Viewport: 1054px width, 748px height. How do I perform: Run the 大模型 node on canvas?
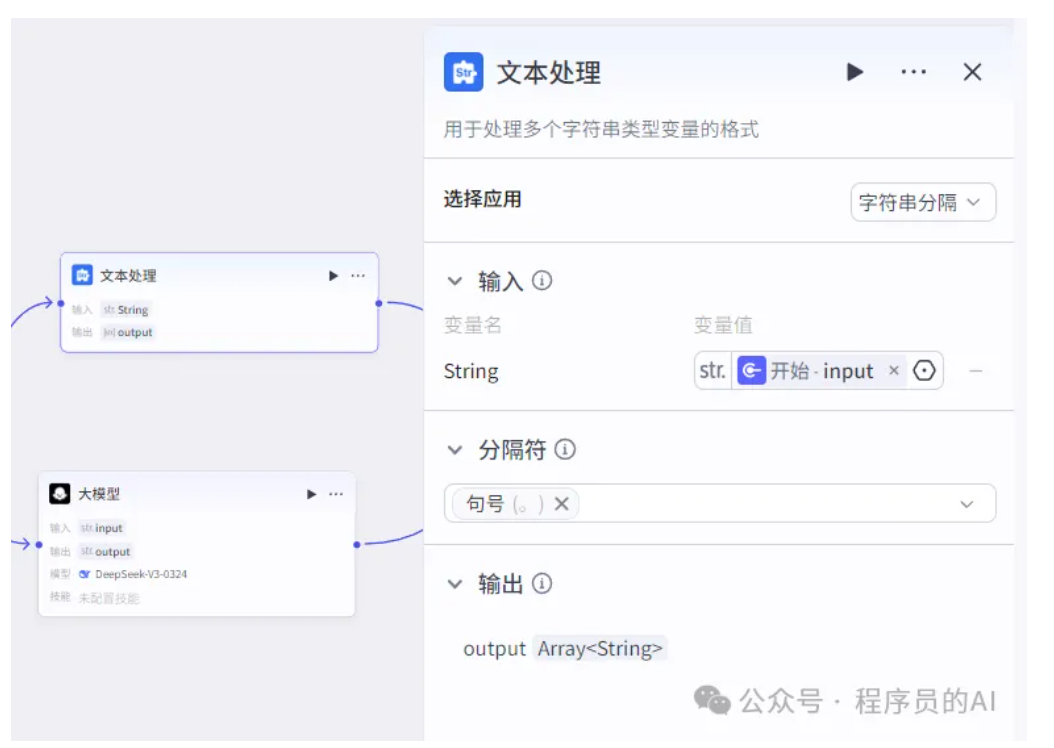pyautogui.click(x=311, y=494)
